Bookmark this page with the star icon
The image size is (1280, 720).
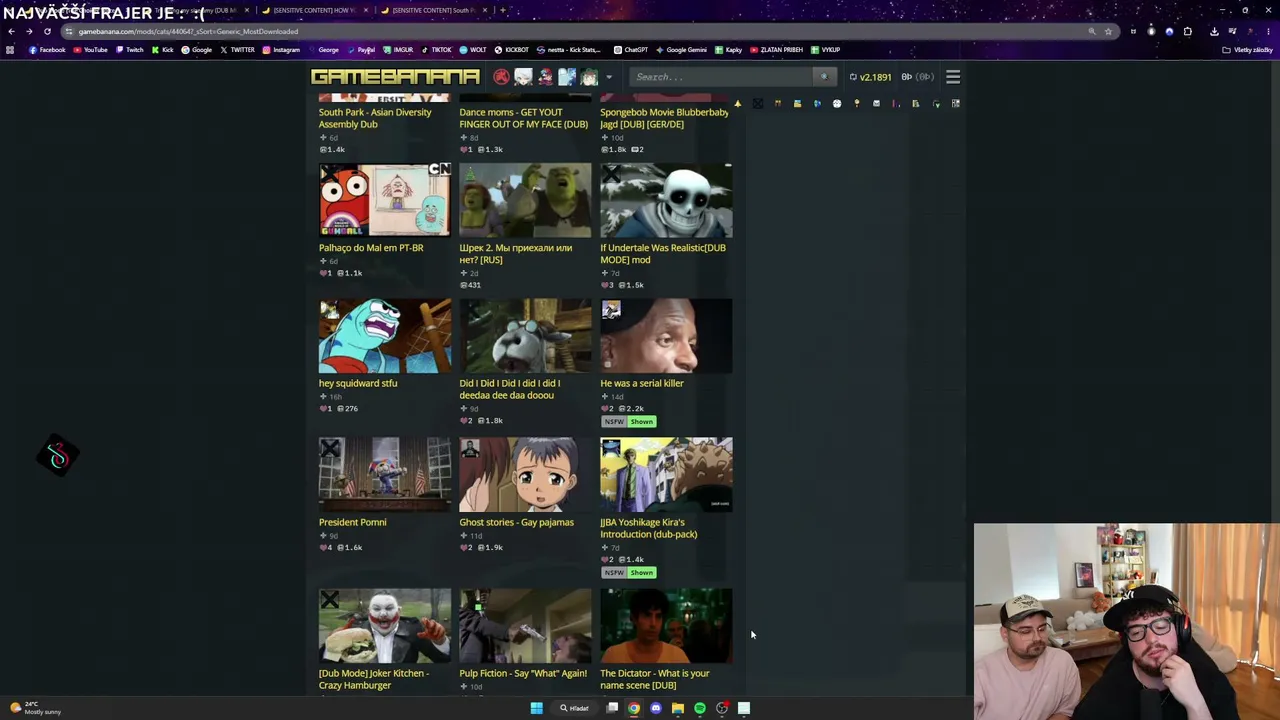click(x=1108, y=31)
